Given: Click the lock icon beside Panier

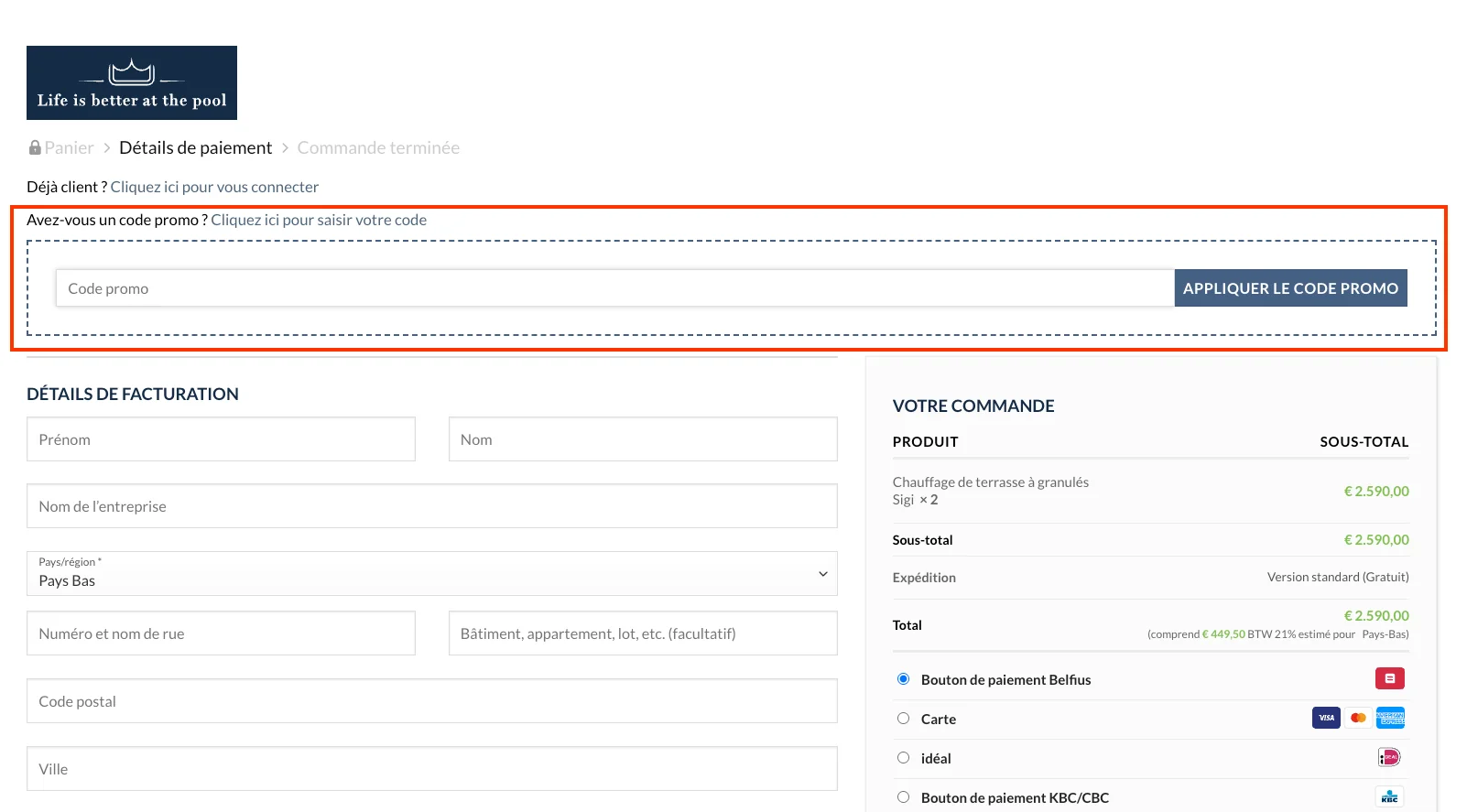Looking at the screenshot, I should [x=35, y=147].
